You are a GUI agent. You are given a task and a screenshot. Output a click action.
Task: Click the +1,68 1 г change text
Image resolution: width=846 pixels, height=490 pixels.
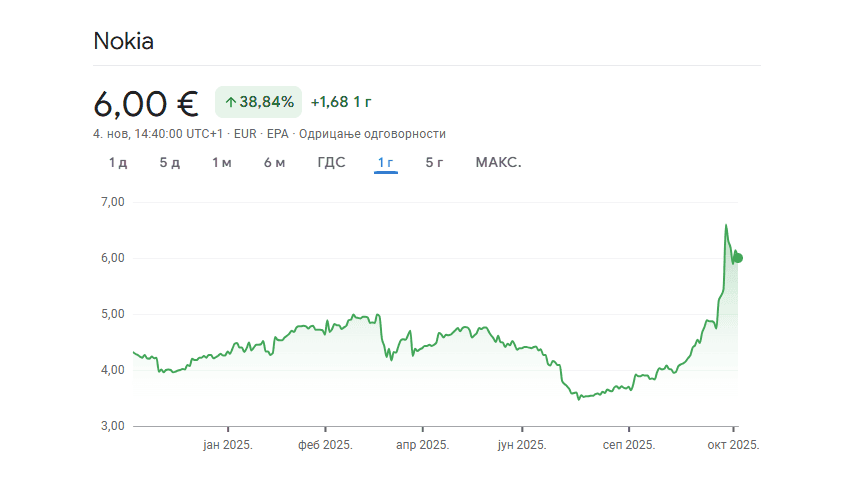click(x=341, y=102)
